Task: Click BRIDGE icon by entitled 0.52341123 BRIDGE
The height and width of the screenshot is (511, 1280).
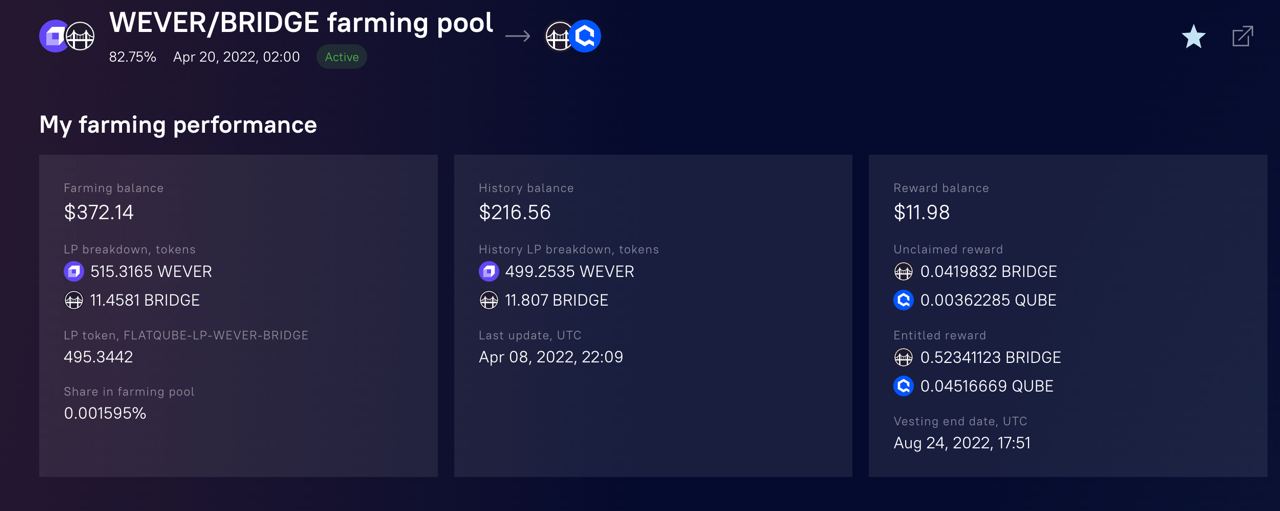Action: click(x=903, y=357)
